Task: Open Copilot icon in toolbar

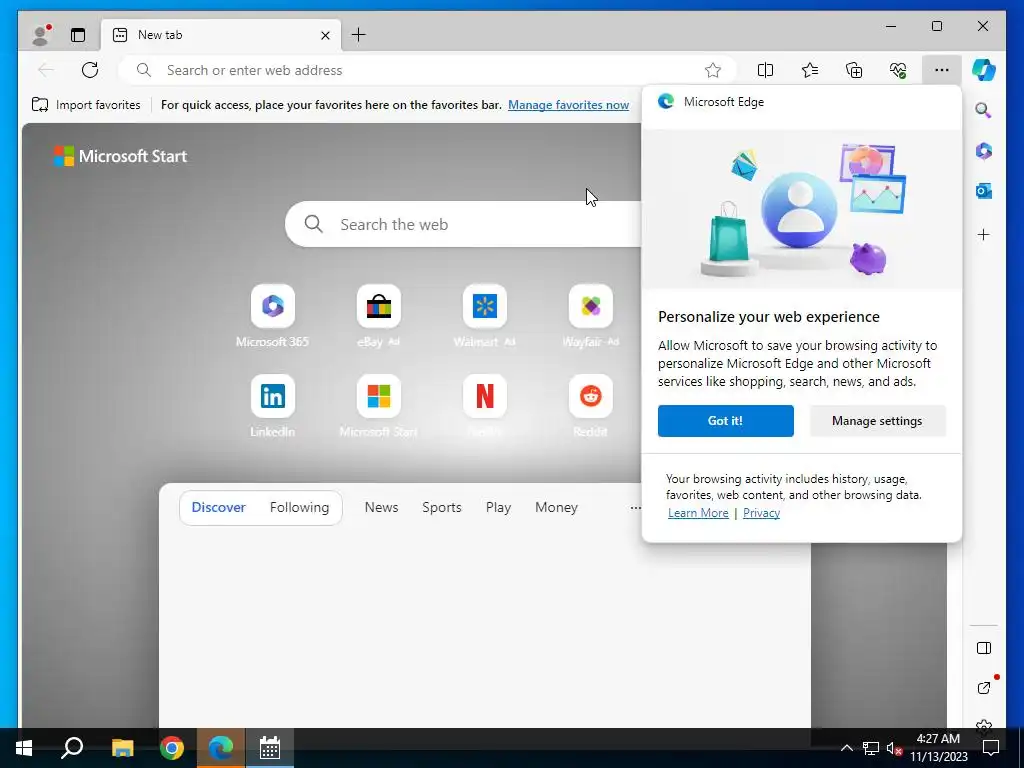Action: pos(984,70)
